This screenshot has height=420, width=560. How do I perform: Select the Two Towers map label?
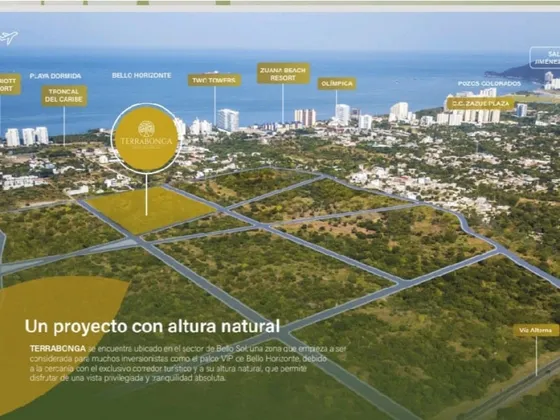pyautogui.click(x=214, y=80)
